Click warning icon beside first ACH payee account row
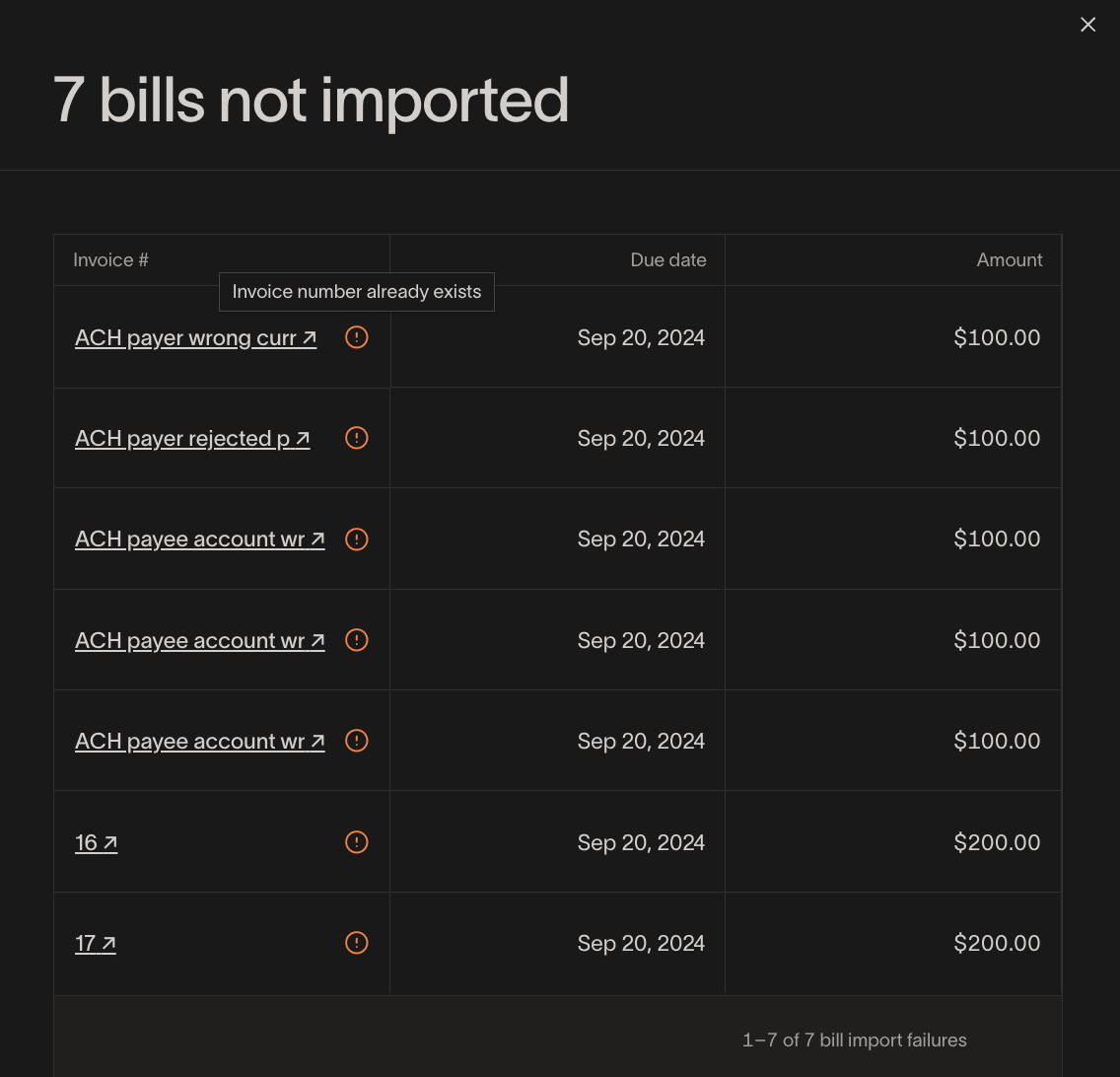The image size is (1120, 1077). tap(357, 539)
